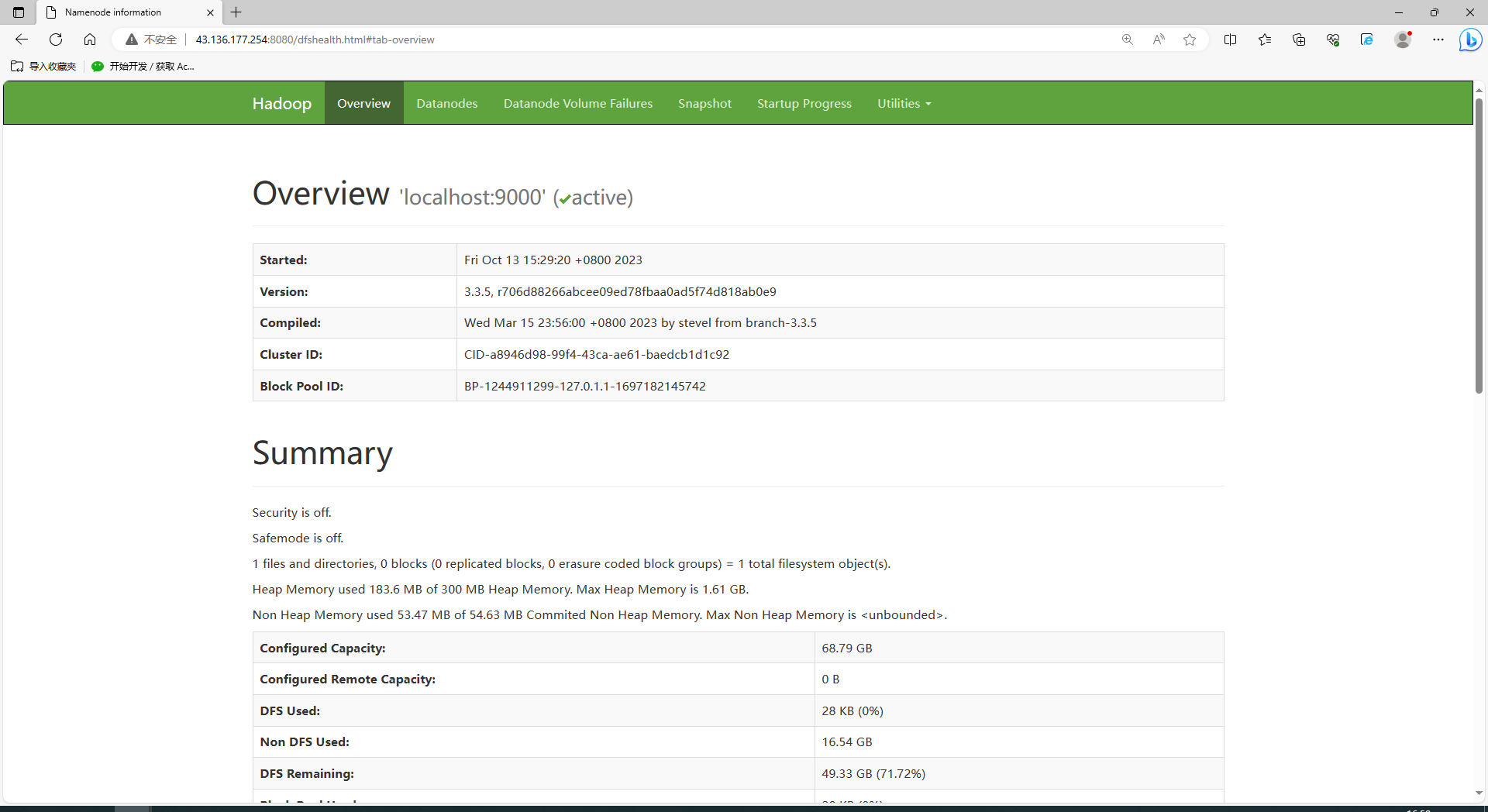Click the Non DFS Used value 16.54 GB
The image size is (1488, 812).
pyautogui.click(x=847, y=742)
